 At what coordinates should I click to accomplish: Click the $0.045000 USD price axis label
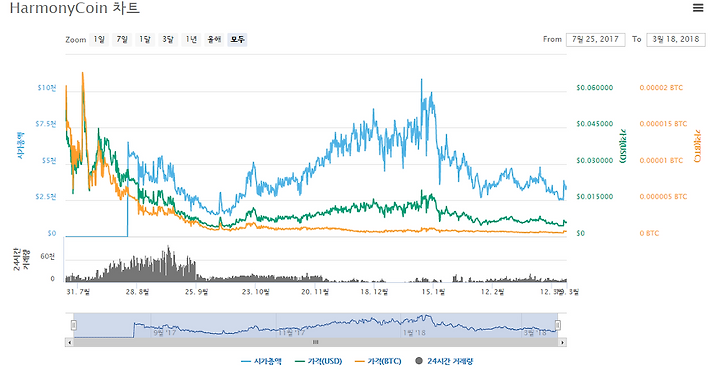(595, 124)
